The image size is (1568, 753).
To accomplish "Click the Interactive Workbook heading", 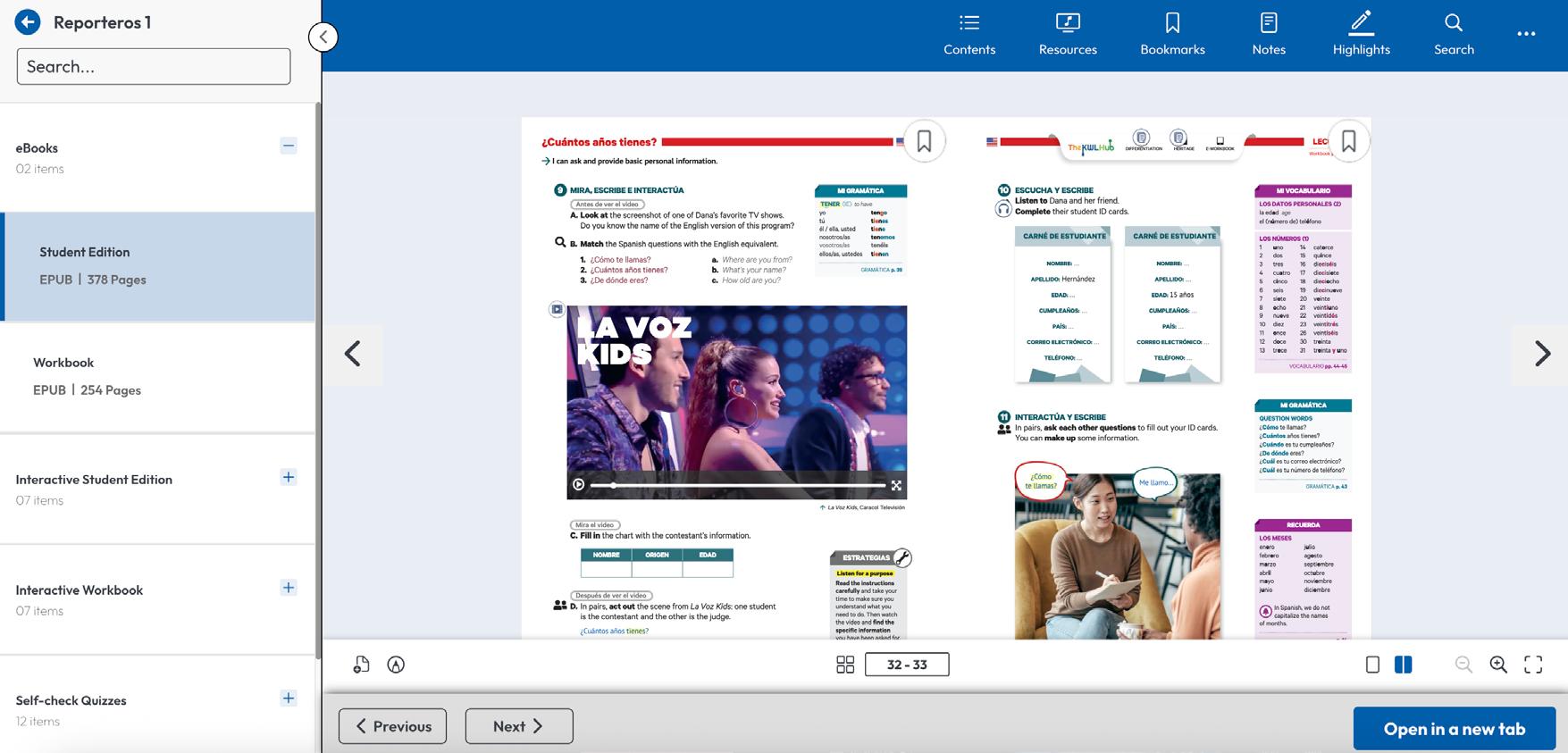I will pyautogui.click(x=79, y=590).
